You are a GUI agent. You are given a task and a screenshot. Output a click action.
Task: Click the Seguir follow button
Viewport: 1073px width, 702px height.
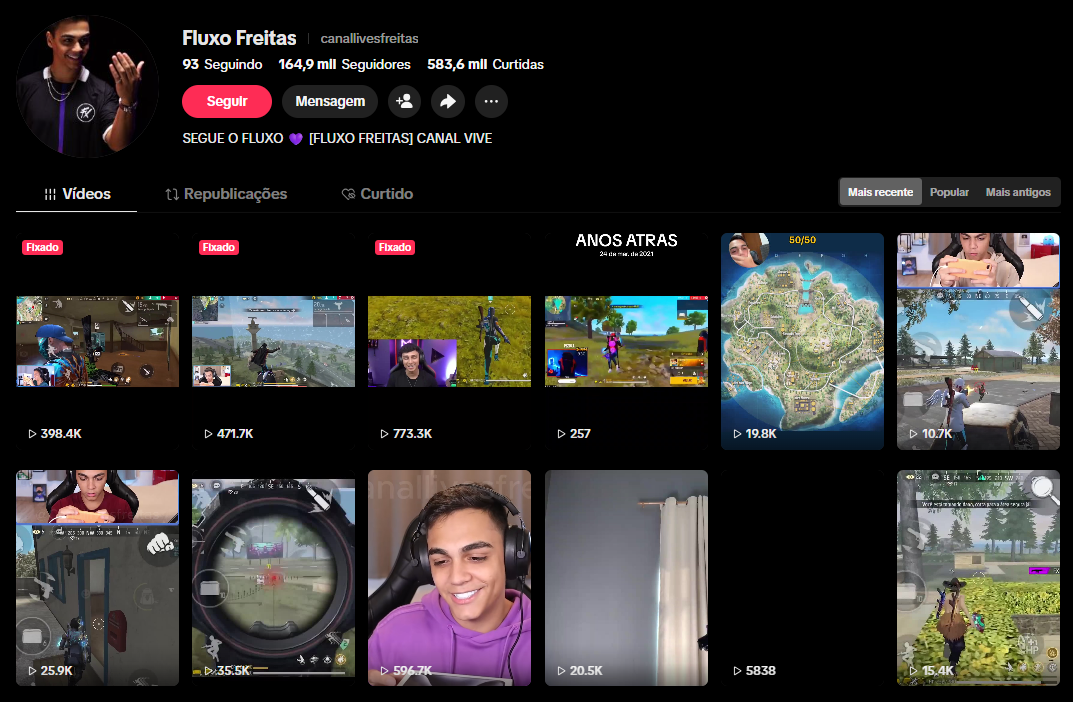[227, 101]
